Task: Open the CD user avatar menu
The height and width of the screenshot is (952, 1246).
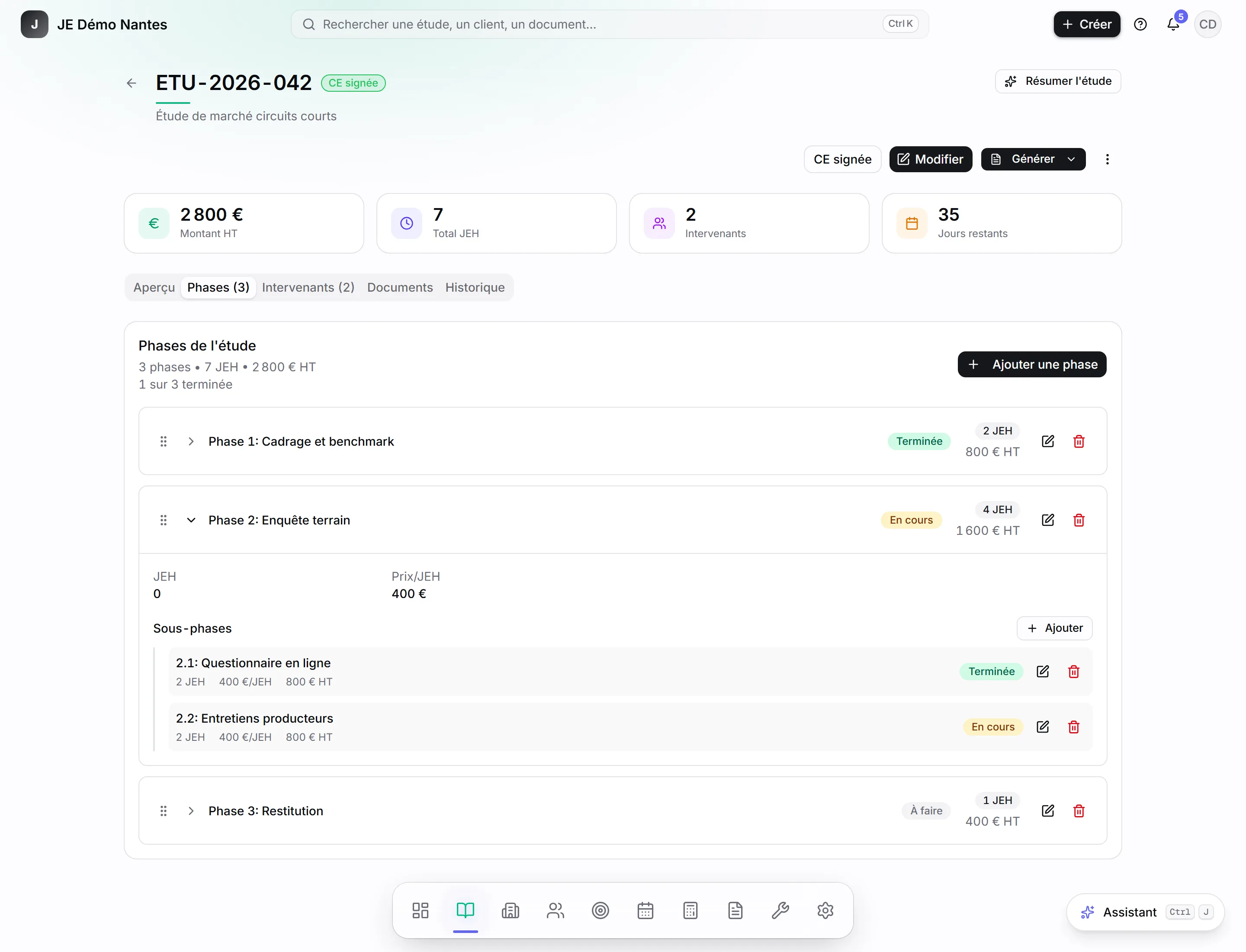Action: click(x=1207, y=24)
